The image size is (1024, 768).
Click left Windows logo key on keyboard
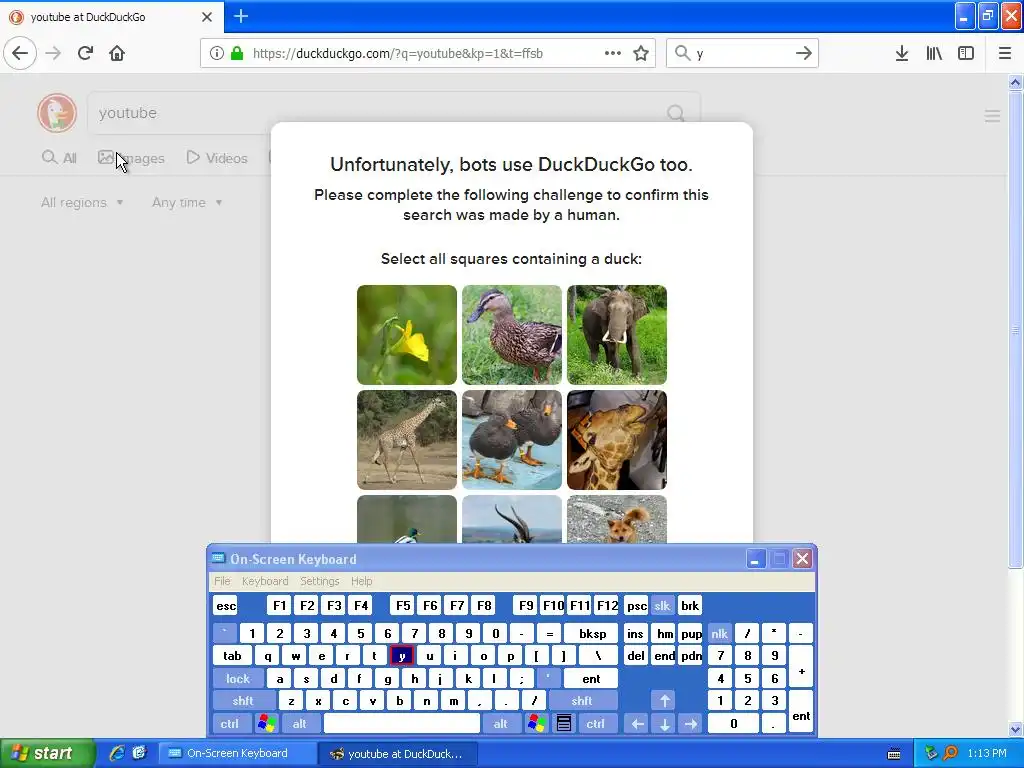click(267, 724)
